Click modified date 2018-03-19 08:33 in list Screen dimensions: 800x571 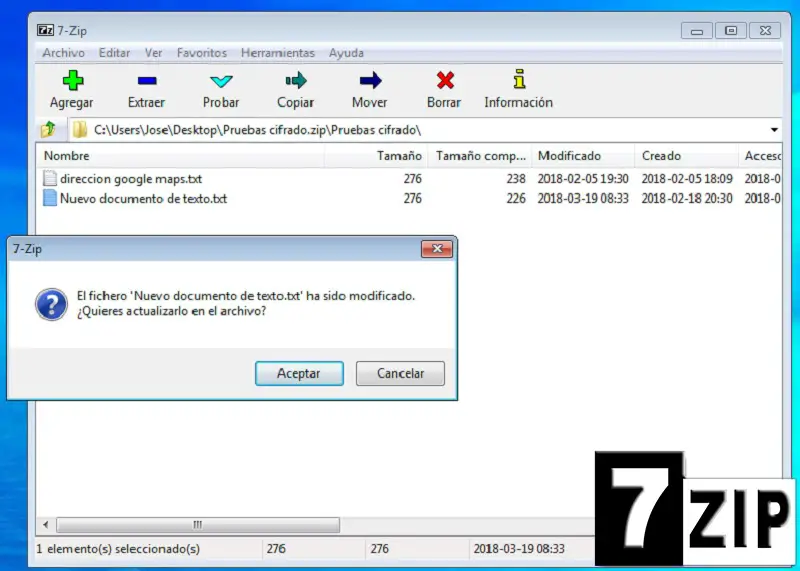click(583, 198)
